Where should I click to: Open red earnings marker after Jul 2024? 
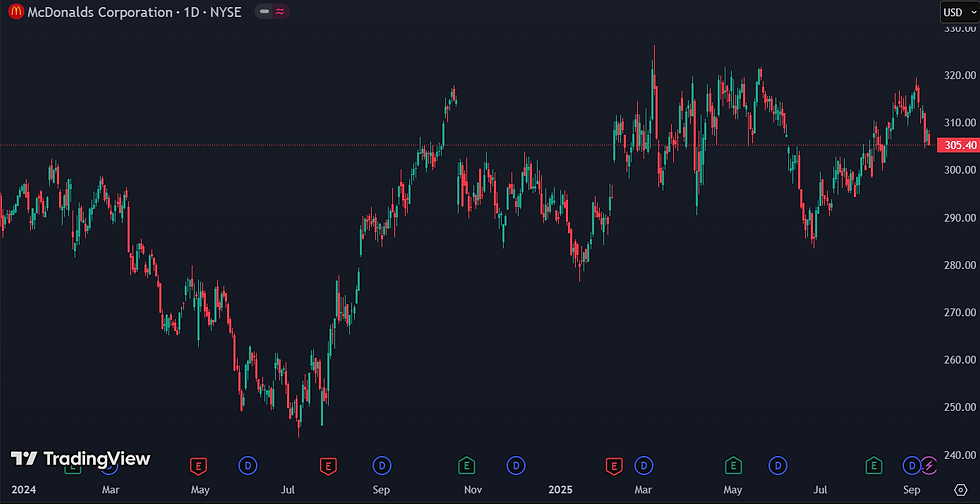(x=328, y=465)
